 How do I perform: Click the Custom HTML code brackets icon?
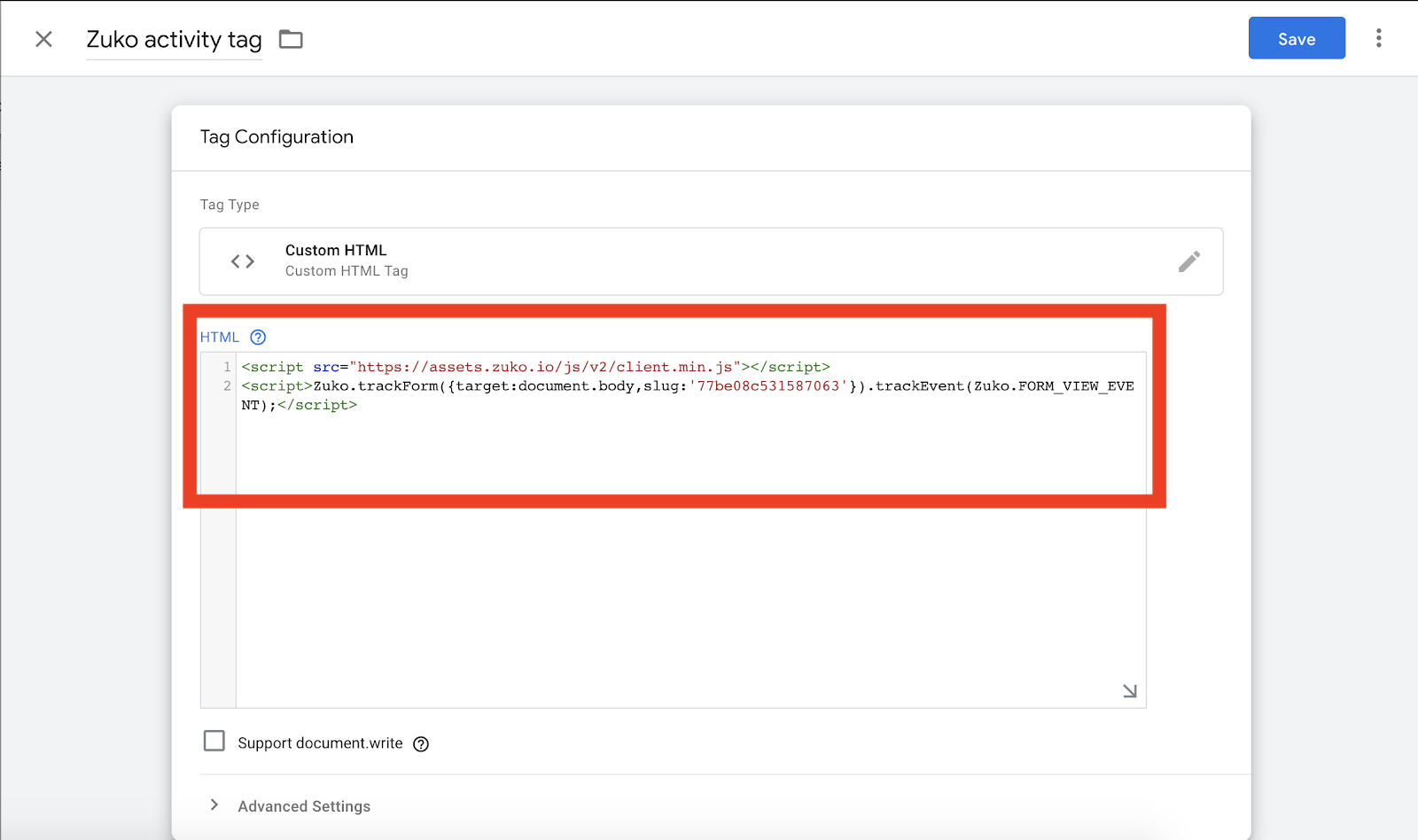(x=241, y=261)
